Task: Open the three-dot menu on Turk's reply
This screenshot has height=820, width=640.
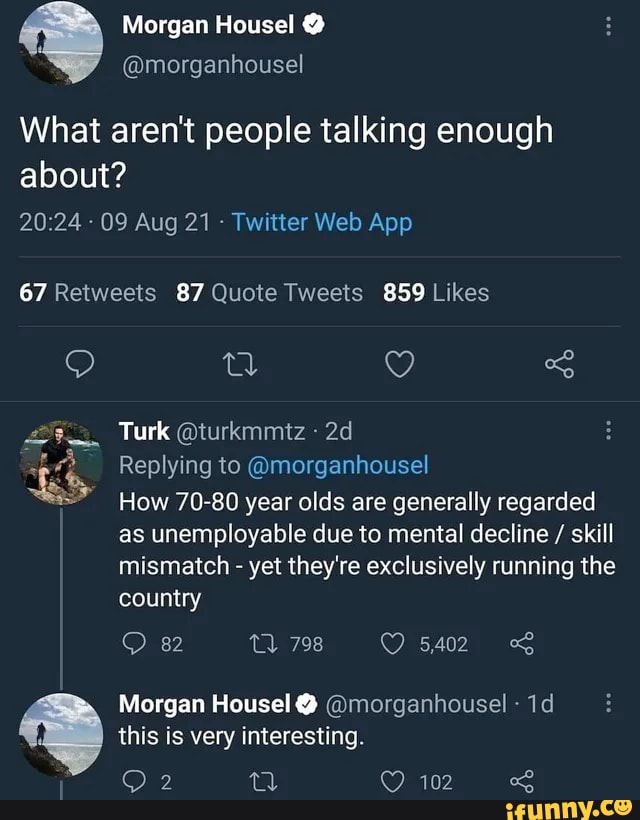Action: pyautogui.click(x=608, y=432)
